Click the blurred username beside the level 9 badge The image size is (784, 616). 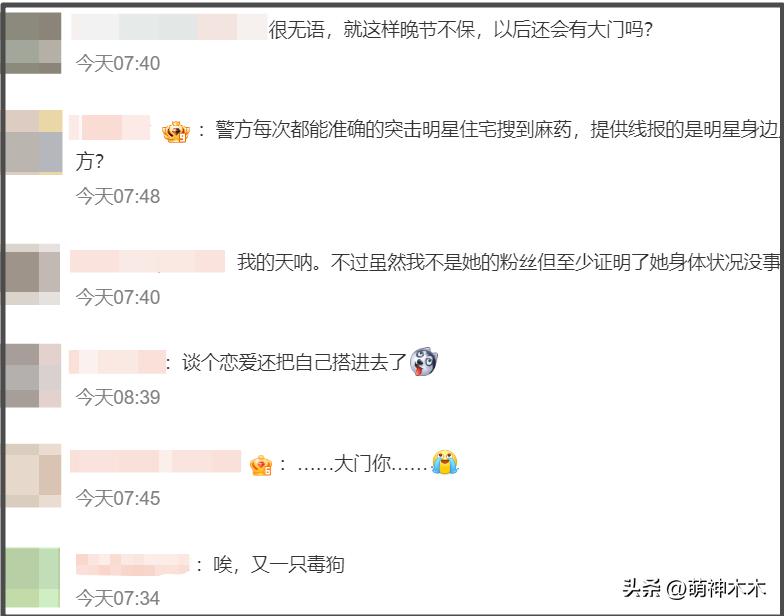point(110,127)
